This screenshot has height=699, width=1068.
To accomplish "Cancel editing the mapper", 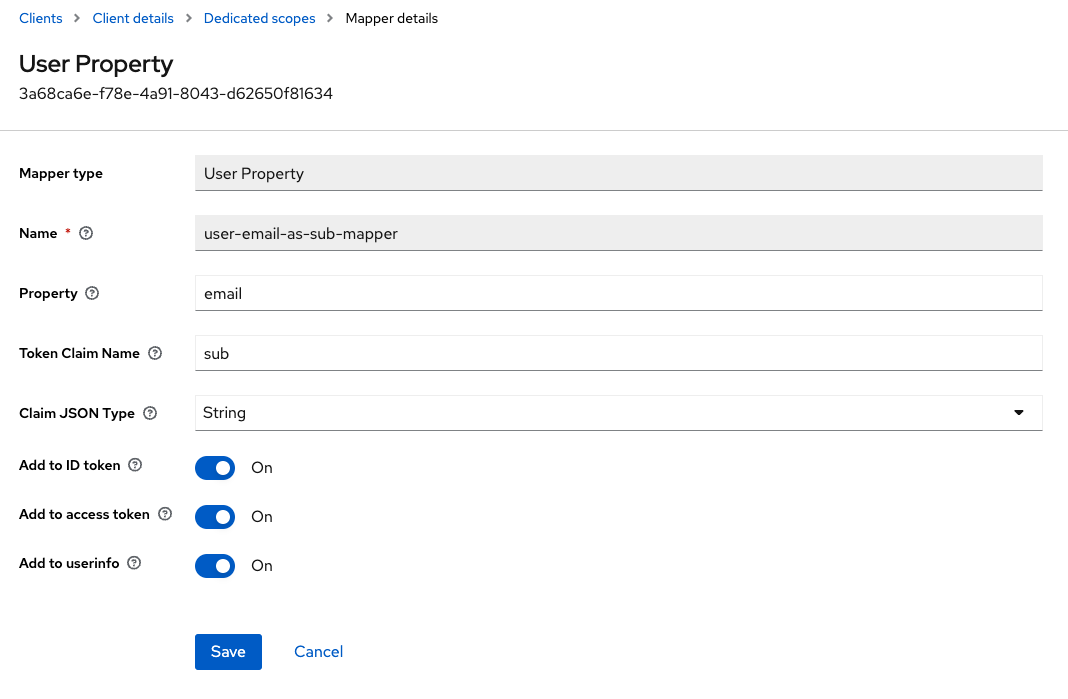I will [318, 652].
